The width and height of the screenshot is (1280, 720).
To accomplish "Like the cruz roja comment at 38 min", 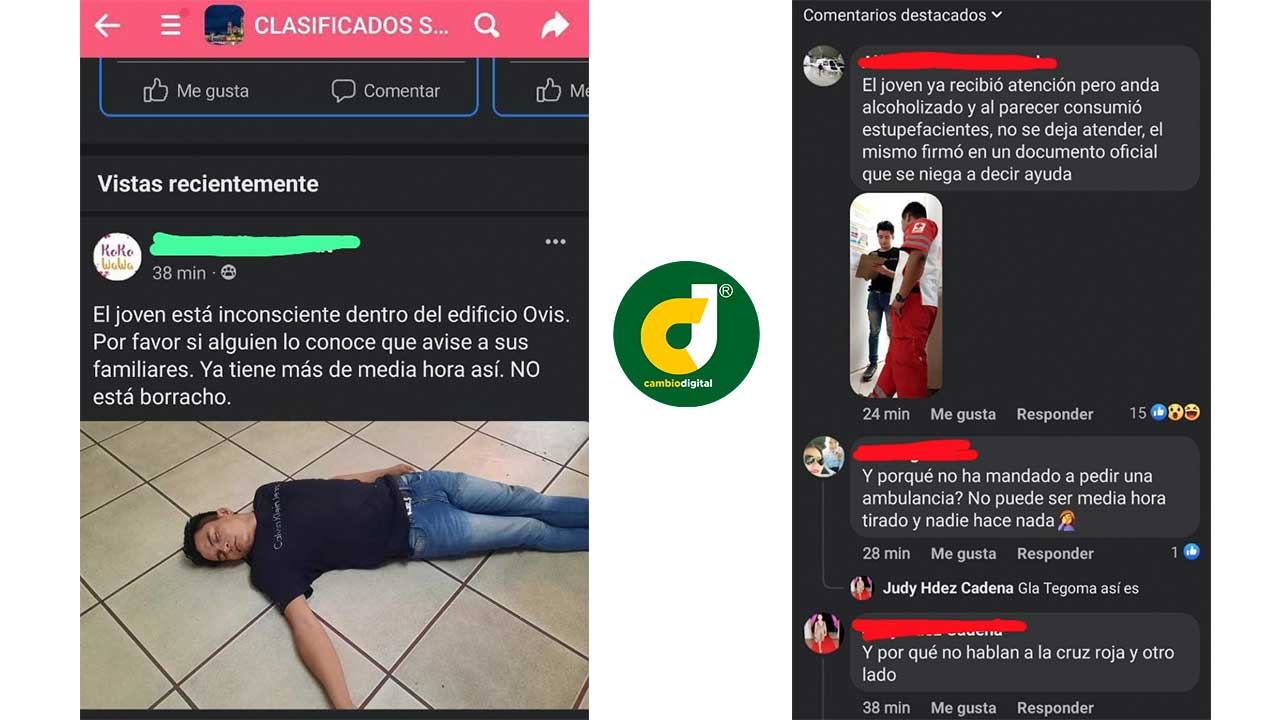I will click(x=963, y=708).
